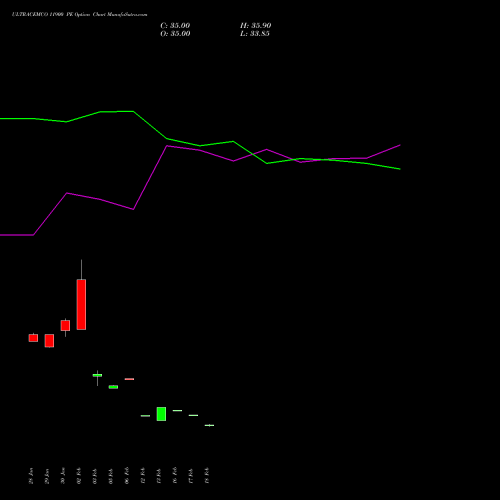Click the 30 Jan date label

(x=63, y=476)
